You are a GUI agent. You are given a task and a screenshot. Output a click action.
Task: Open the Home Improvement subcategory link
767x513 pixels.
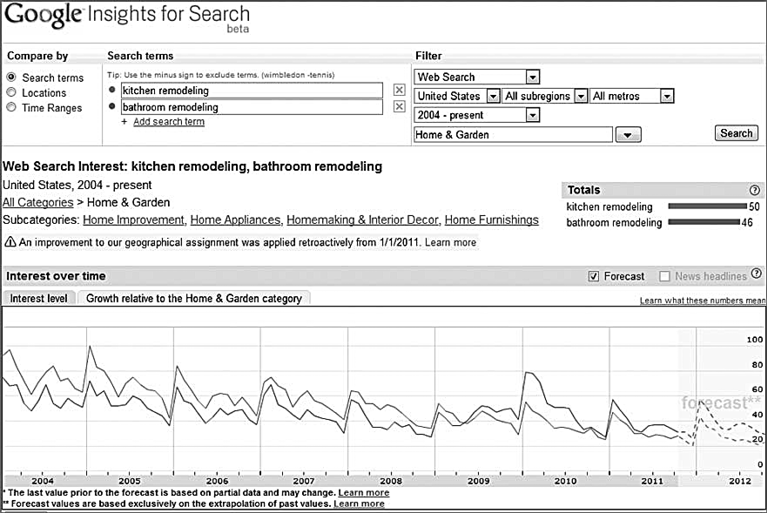click(134, 220)
